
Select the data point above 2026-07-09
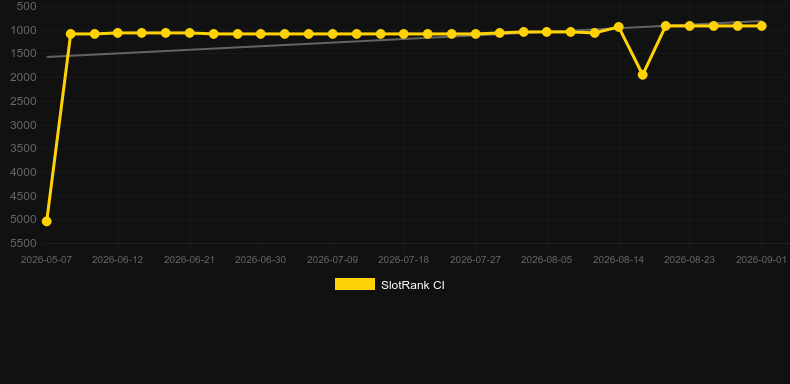coord(333,34)
